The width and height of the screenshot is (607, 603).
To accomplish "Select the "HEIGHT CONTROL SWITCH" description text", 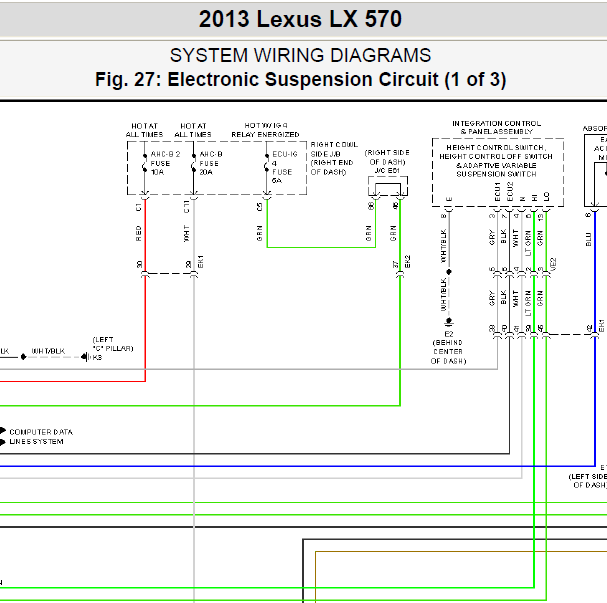I will pyautogui.click(x=496, y=161).
